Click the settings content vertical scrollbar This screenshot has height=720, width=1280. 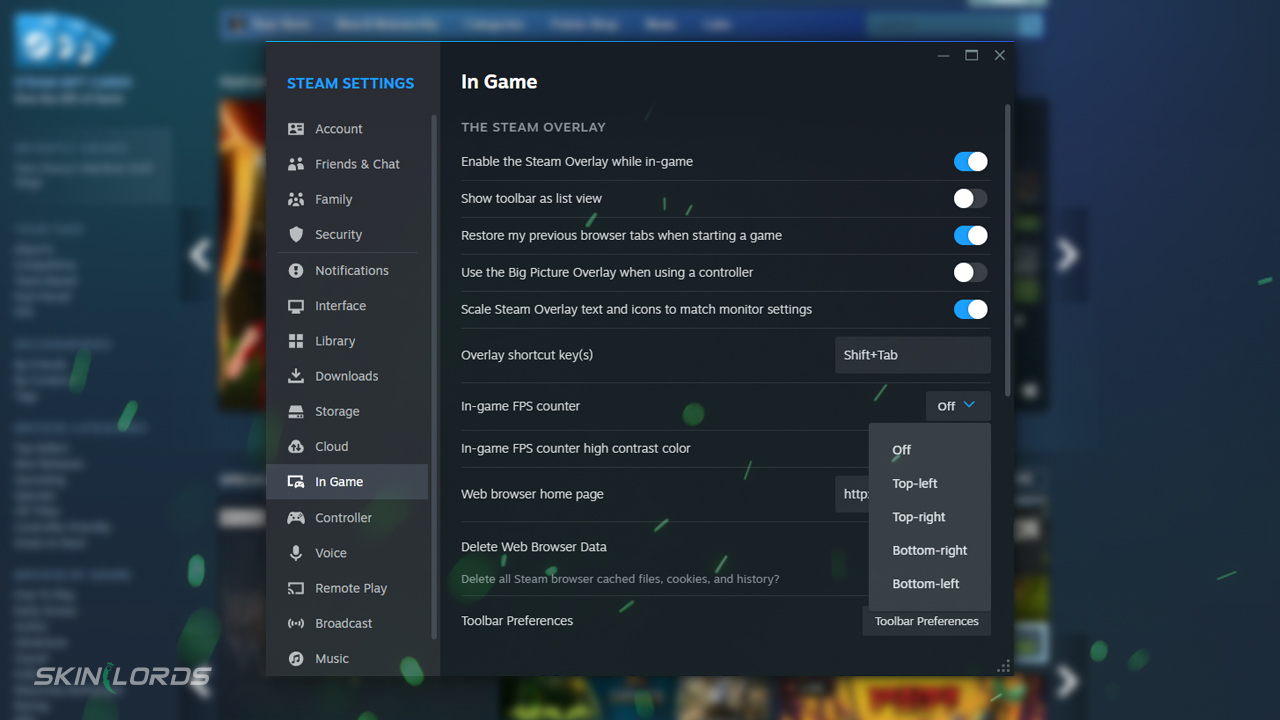click(1007, 250)
